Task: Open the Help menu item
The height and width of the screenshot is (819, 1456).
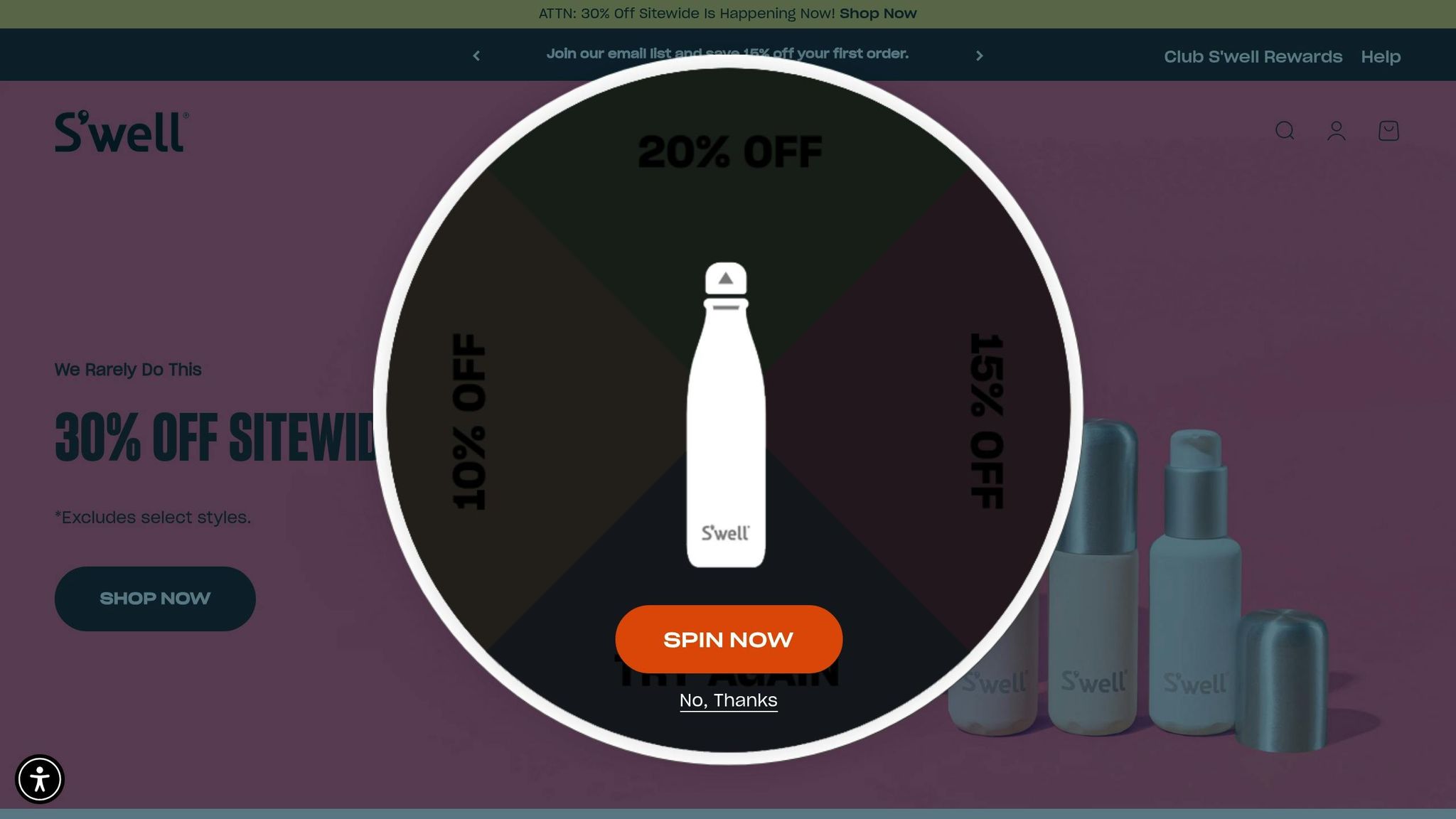Action: [x=1381, y=57]
